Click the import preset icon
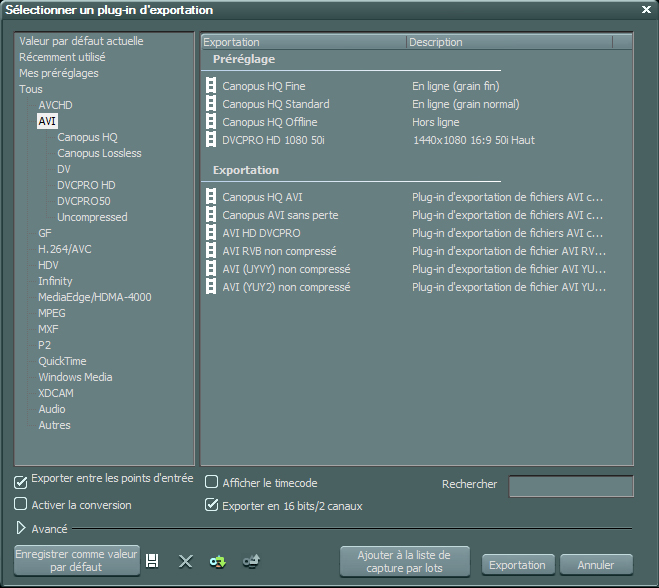 218,562
